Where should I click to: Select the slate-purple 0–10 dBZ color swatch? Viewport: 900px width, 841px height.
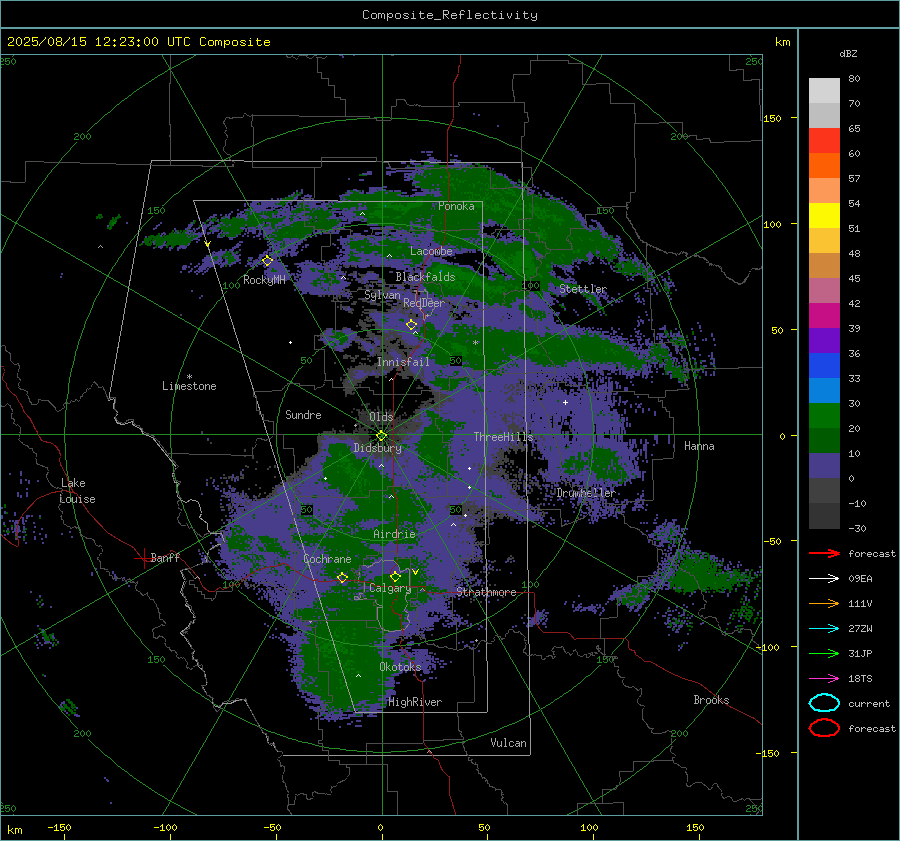(824, 465)
